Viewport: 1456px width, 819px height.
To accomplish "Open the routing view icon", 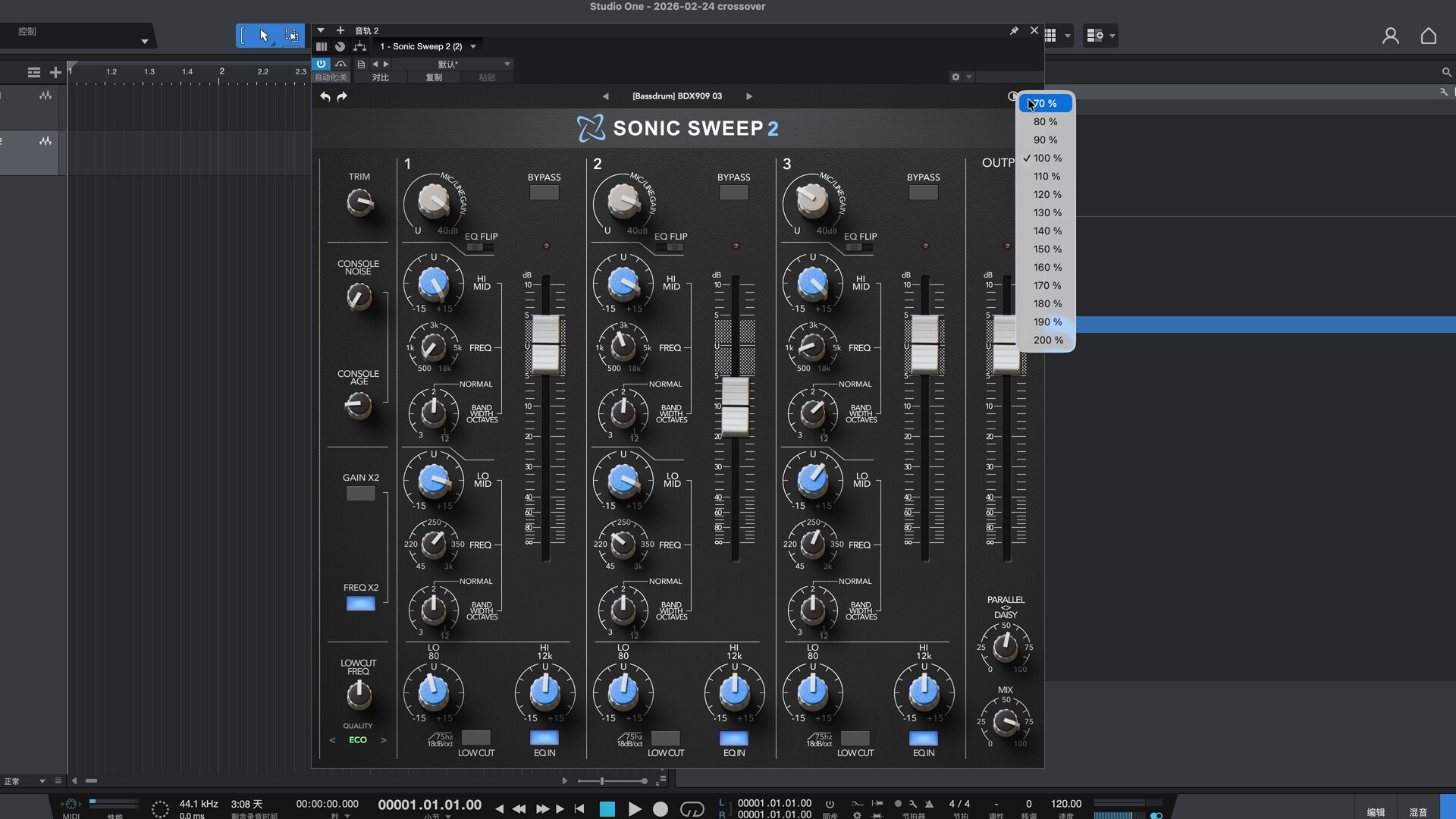I will (x=359, y=47).
